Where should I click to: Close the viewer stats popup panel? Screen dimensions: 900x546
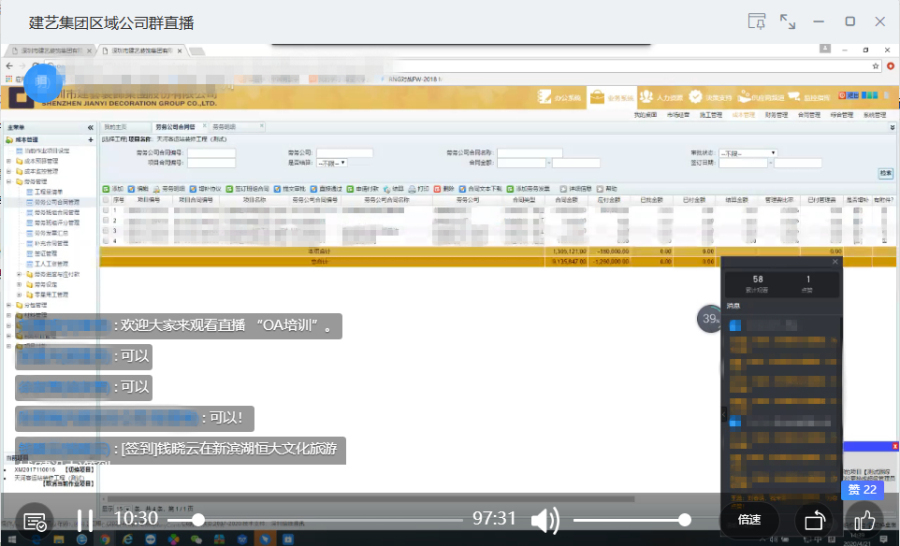pyautogui.click(x=835, y=262)
